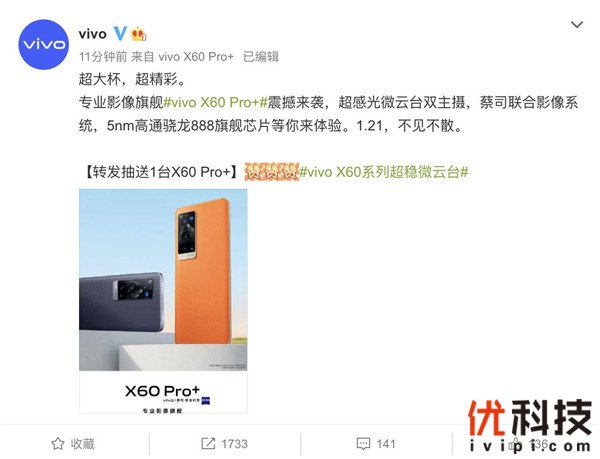Open the vivo profile avatar
Viewport: 600px width, 459px height.
44,44
